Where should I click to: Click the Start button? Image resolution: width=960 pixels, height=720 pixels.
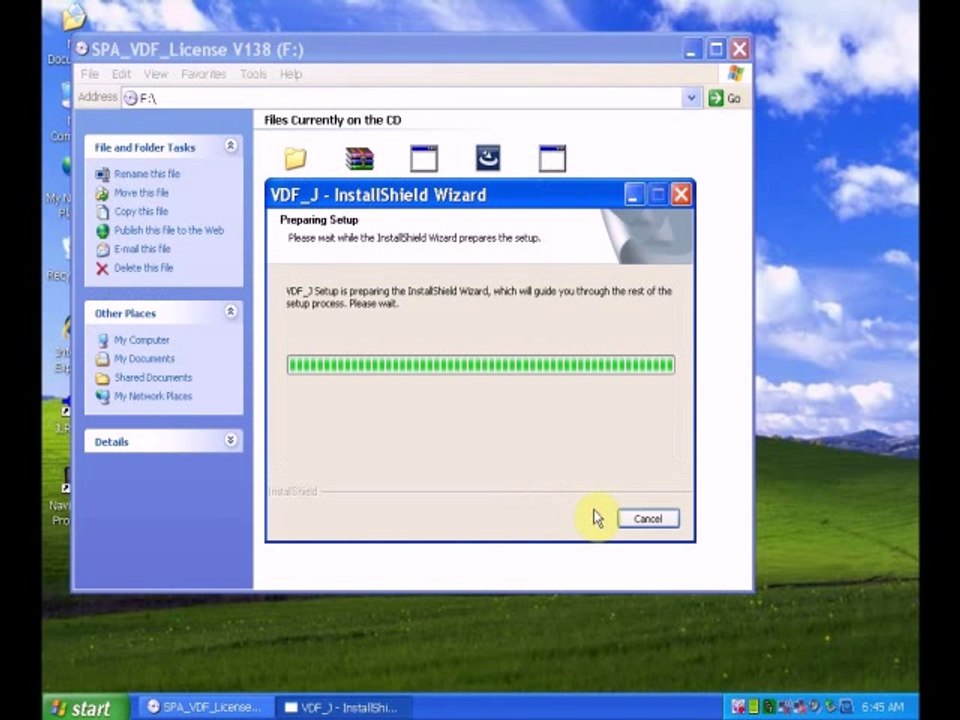click(84, 708)
